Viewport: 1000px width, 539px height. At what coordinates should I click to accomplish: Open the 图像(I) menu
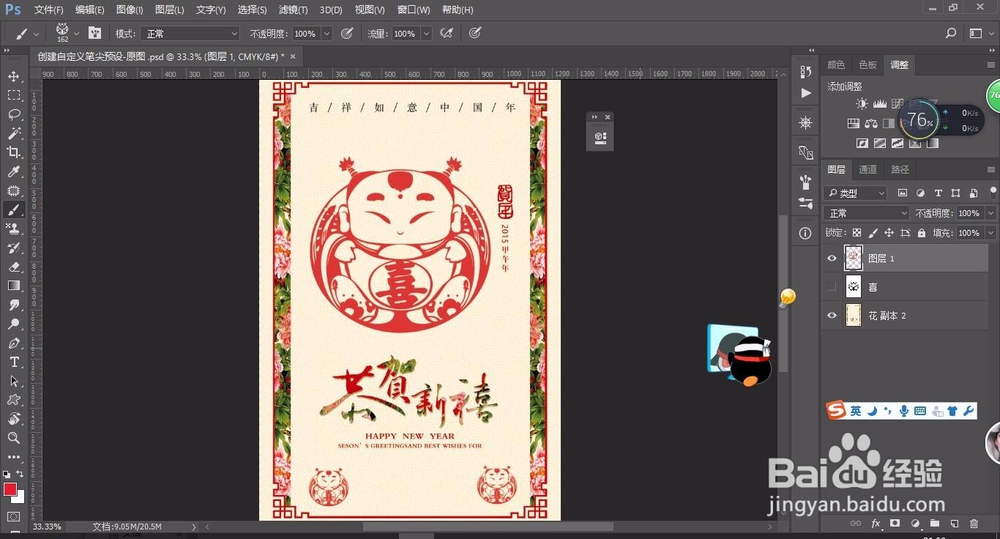pos(130,10)
